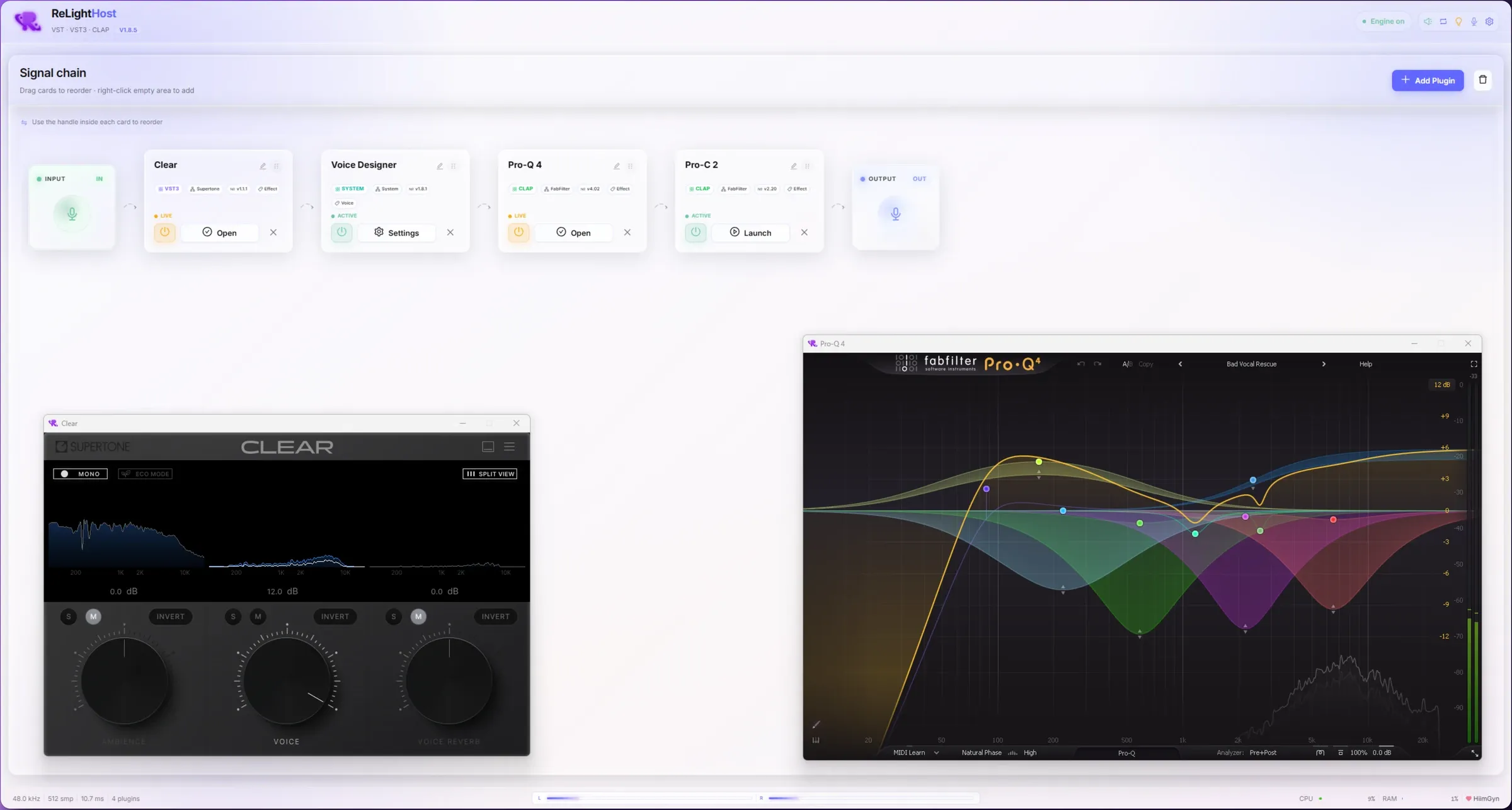Expand the MIDI Learn dropdown arrow
This screenshot has width=1512, height=810.
point(936,753)
